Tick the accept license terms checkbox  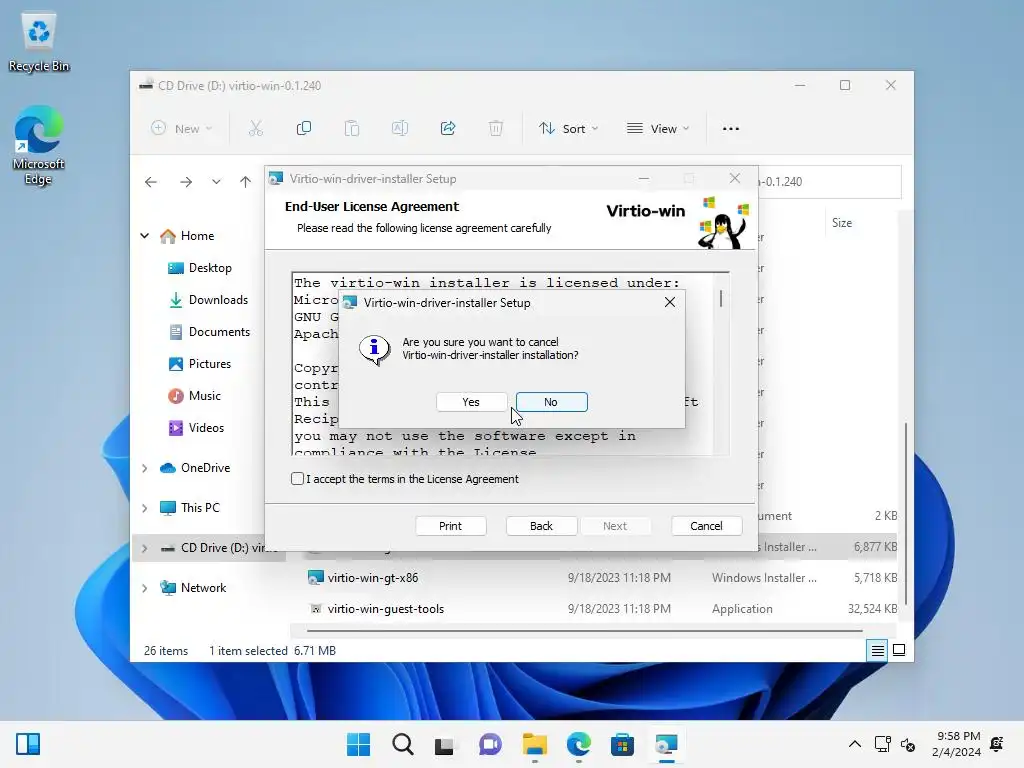pos(297,479)
